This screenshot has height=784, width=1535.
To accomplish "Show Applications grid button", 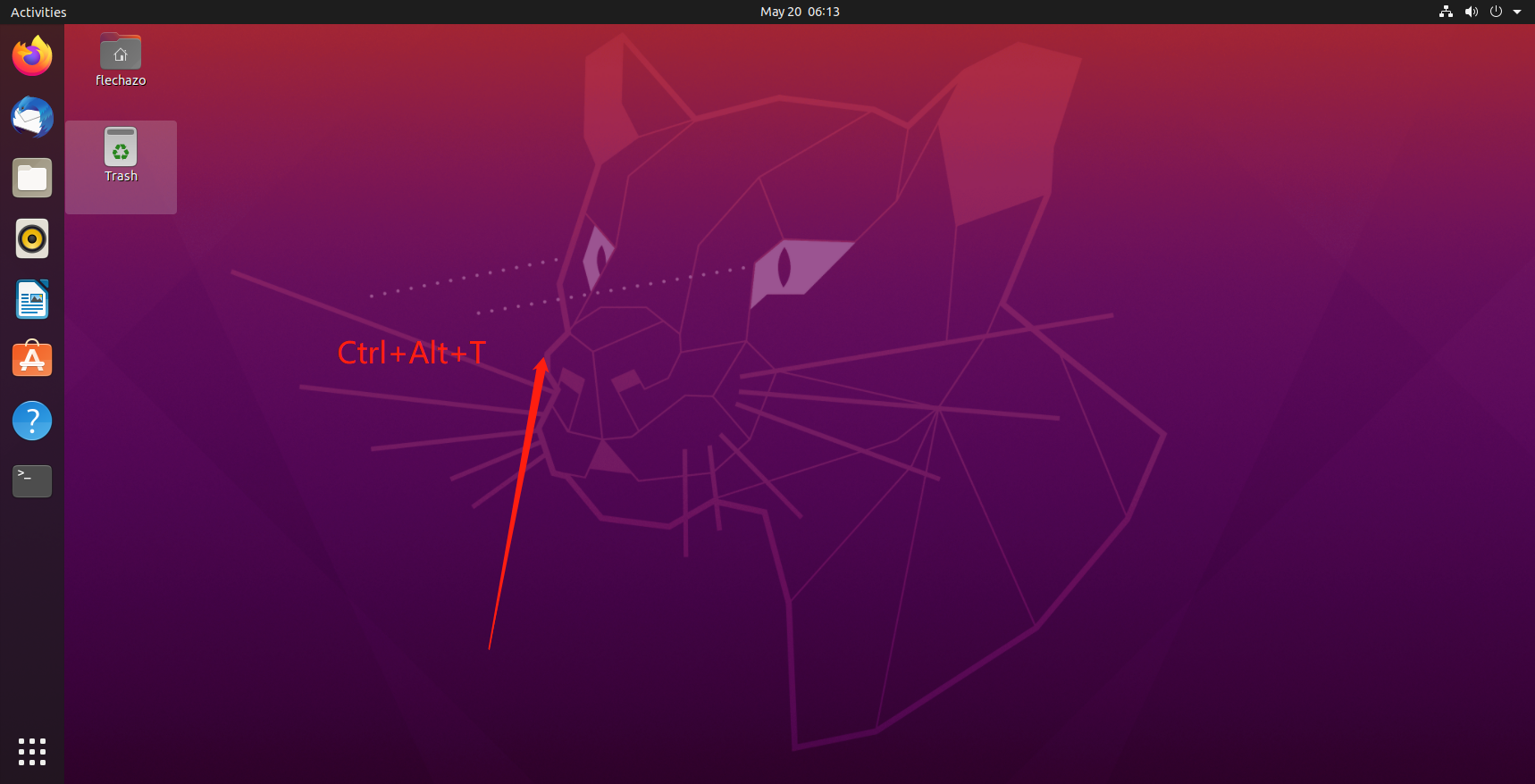I will tap(32, 751).
